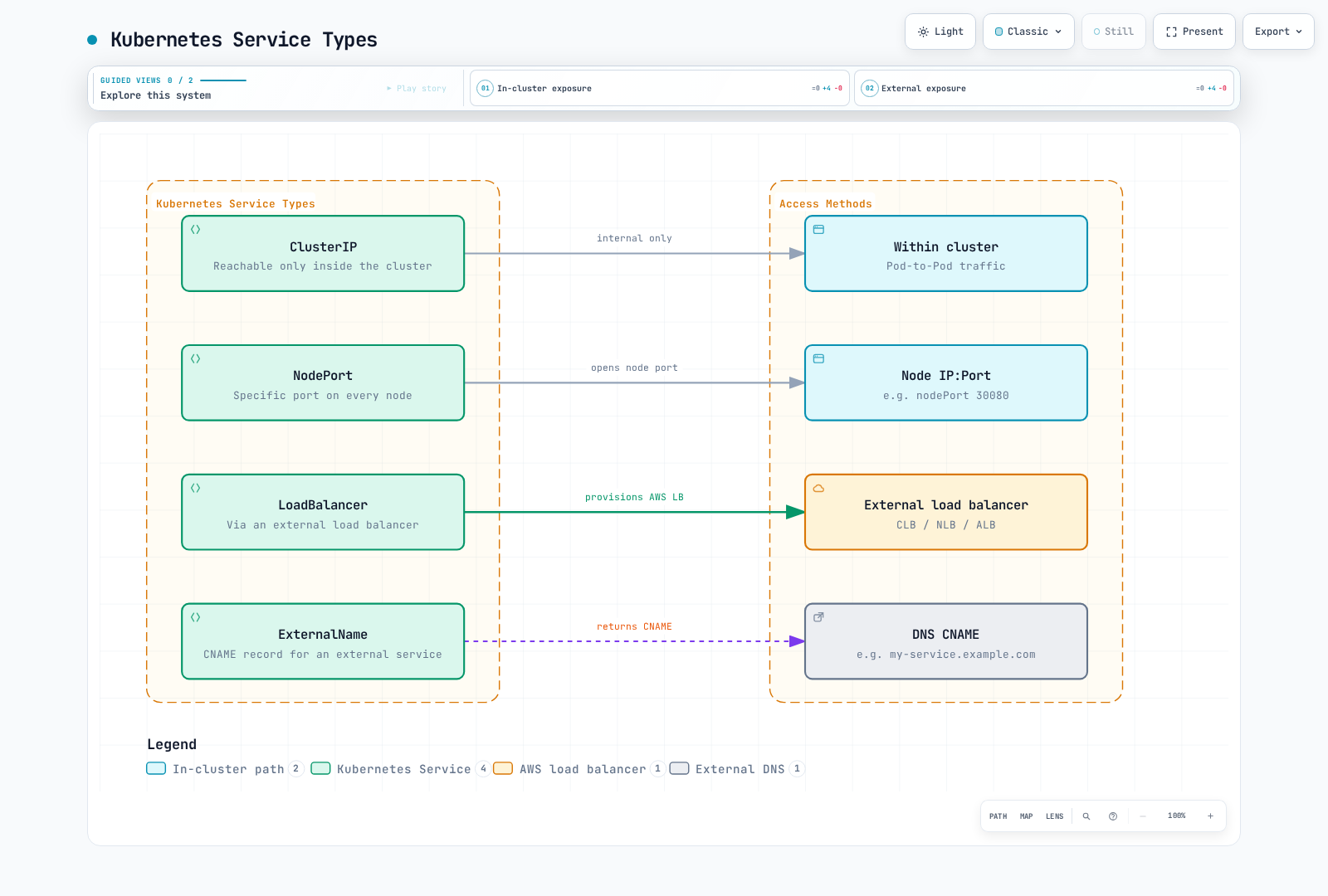Toggle the In-cluster path legend swatch
This screenshot has width=1328, height=896.
click(156, 768)
